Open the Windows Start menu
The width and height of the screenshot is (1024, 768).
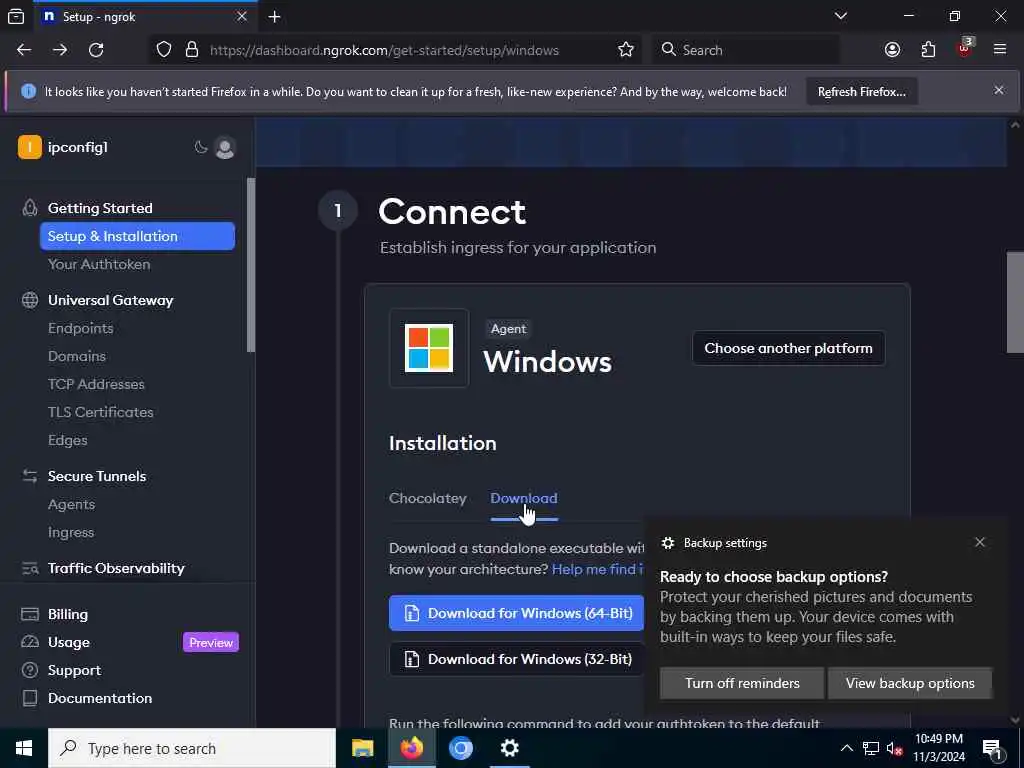pos(24,748)
